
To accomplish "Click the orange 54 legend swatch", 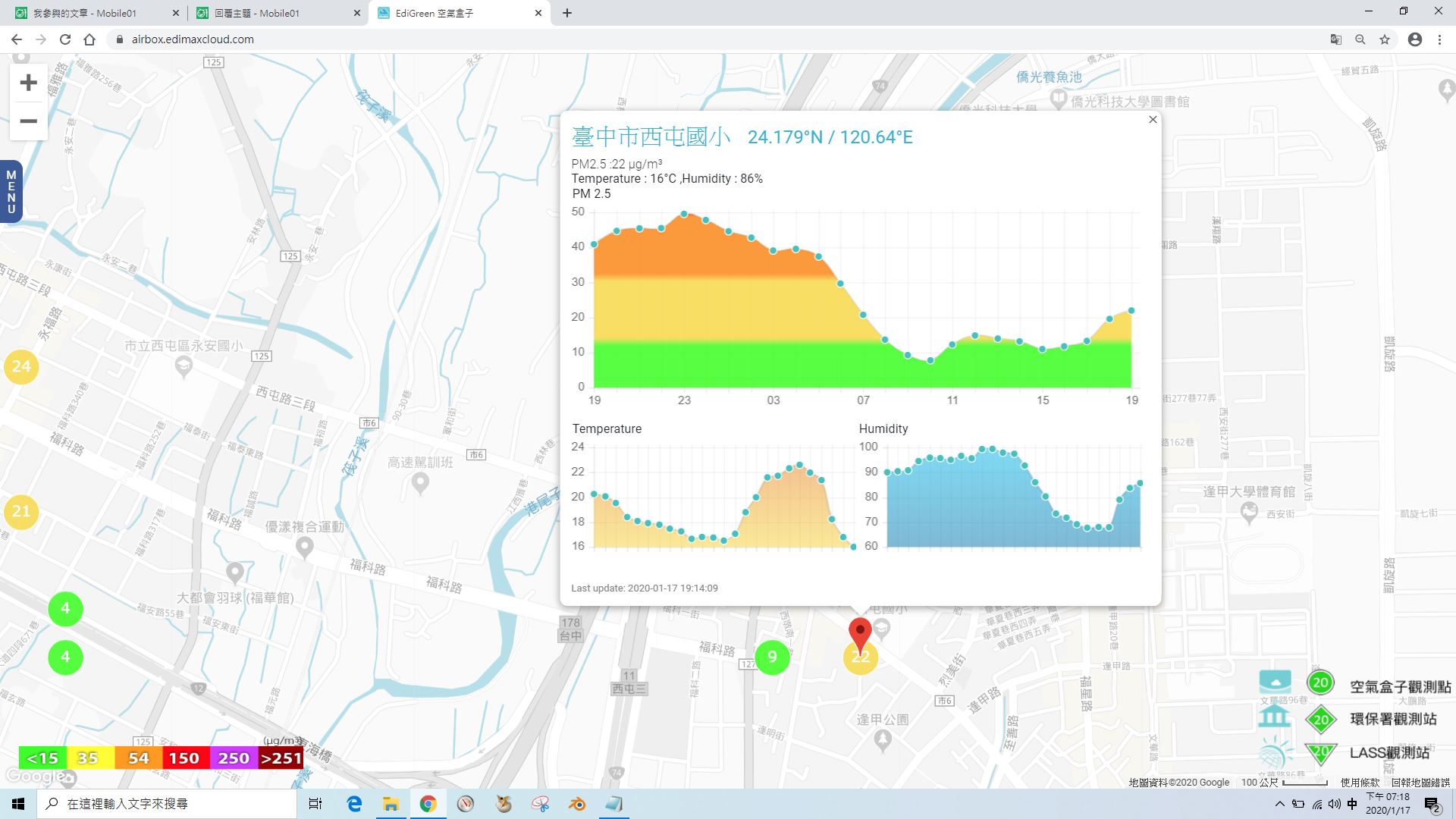I will click(x=138, y=758).
